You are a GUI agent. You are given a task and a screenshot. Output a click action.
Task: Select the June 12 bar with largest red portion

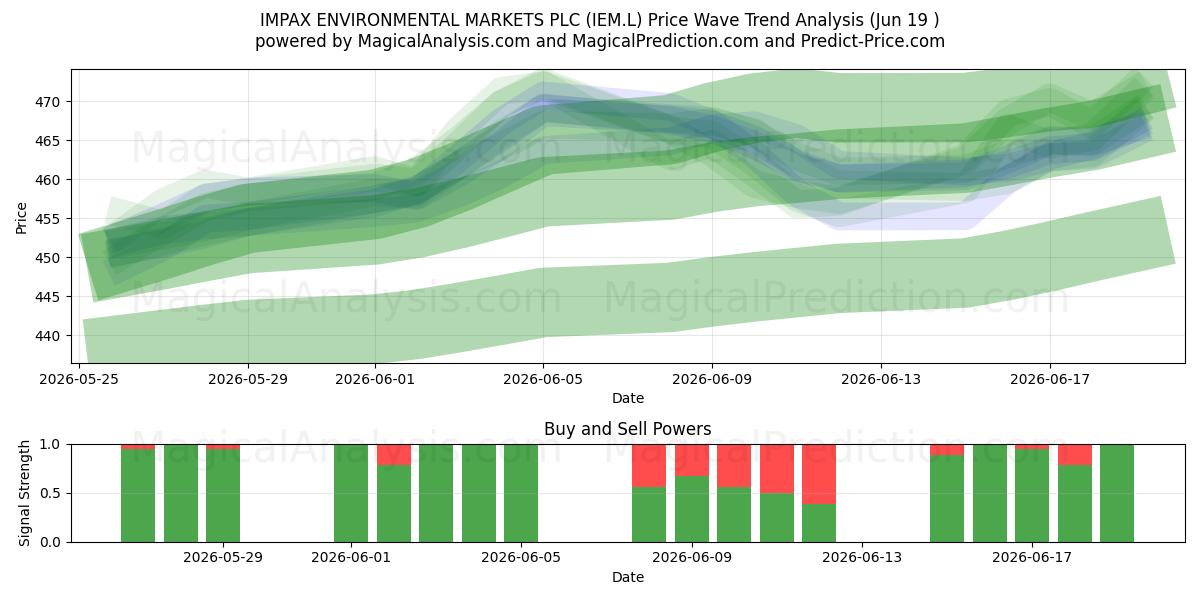pyautogui.click(x=819, y=493)
